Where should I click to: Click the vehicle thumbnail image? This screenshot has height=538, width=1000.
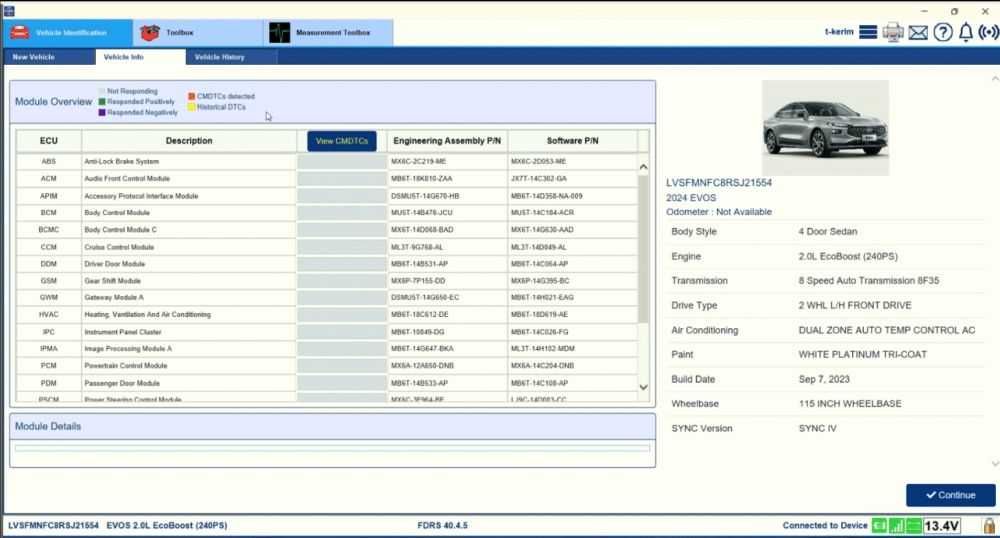[825, 127]
